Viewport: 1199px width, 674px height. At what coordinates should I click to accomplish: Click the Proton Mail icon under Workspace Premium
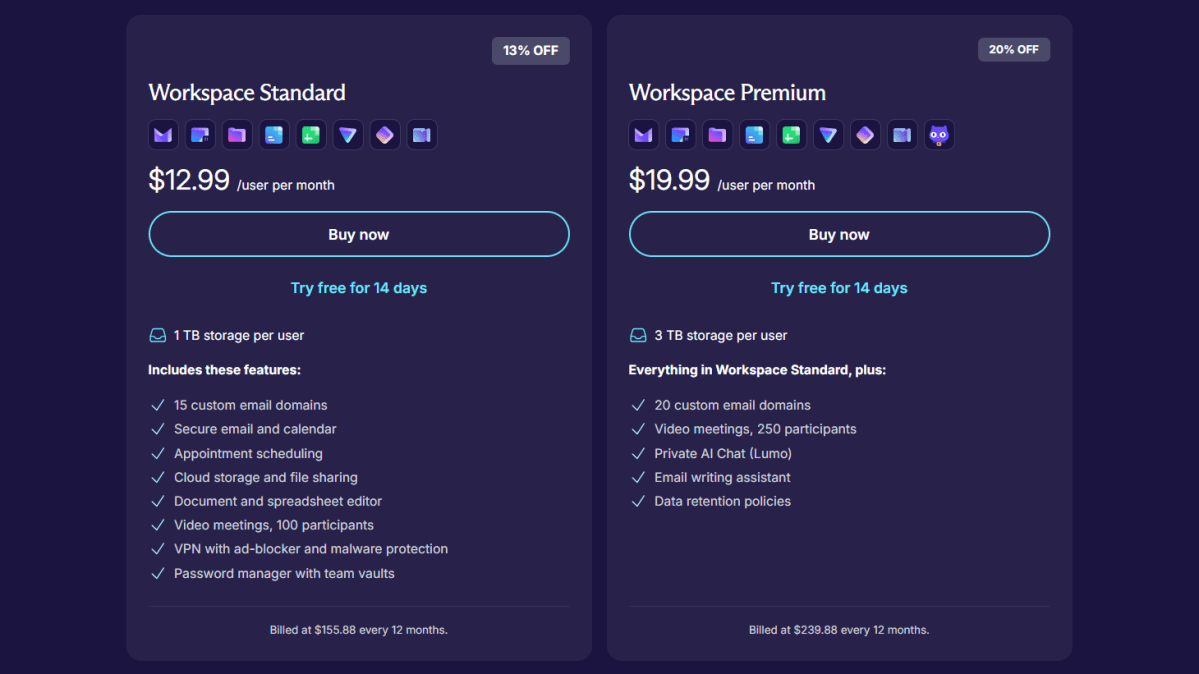point(643,134)
